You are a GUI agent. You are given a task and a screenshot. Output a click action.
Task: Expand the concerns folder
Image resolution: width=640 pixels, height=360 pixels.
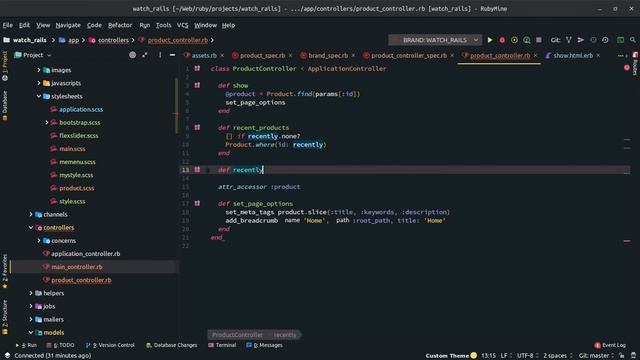[39, 240]
